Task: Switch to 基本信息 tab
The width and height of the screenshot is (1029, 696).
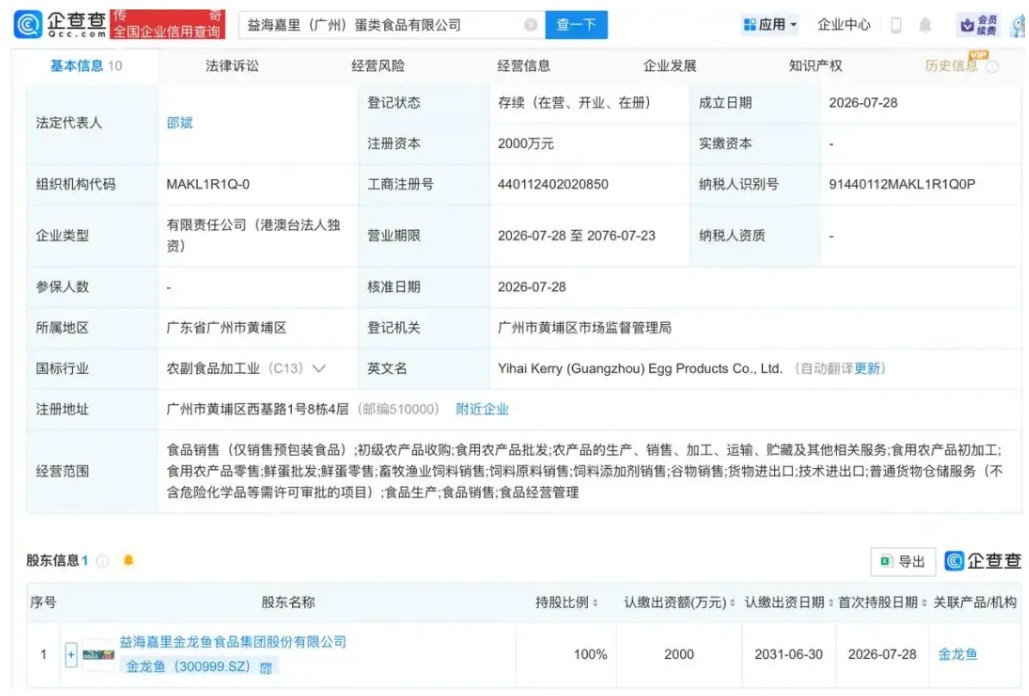Action: click(x=86, y=66)
